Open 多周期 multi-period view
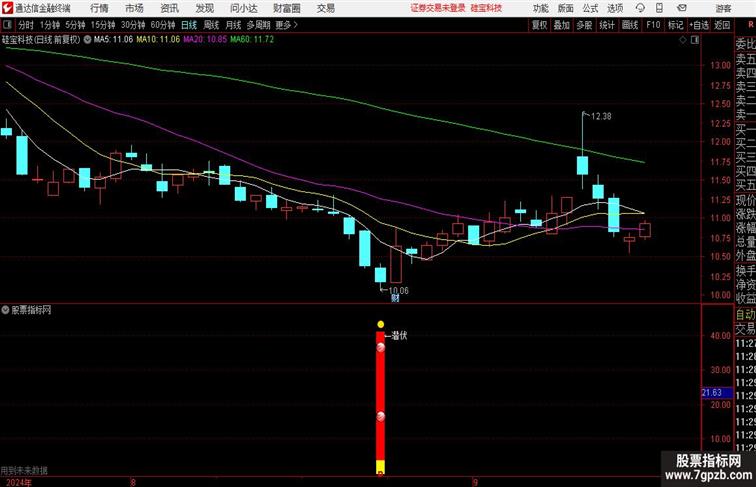 pos(258,25)
